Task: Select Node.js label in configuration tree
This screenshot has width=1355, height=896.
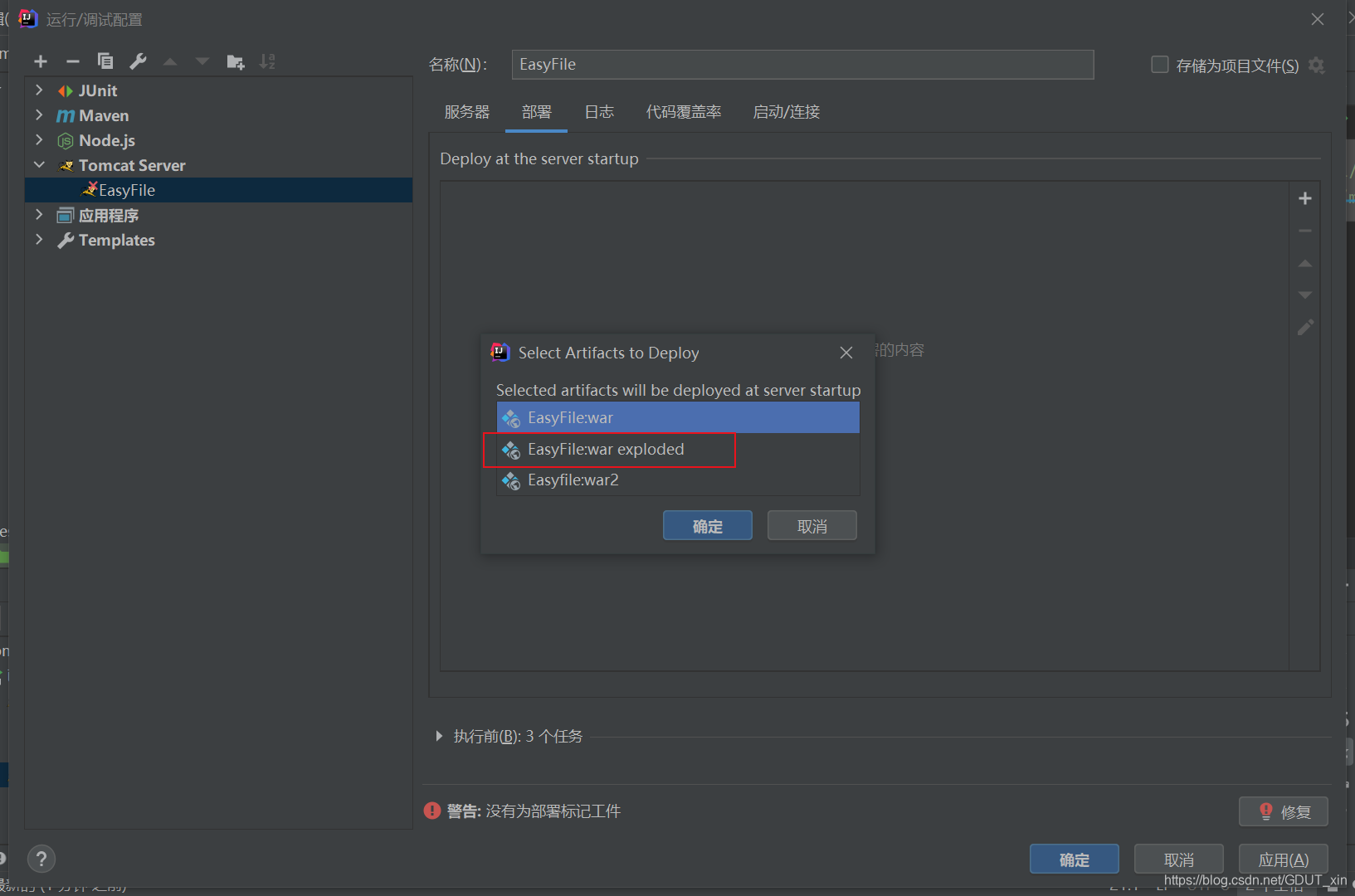Action: 107,140
